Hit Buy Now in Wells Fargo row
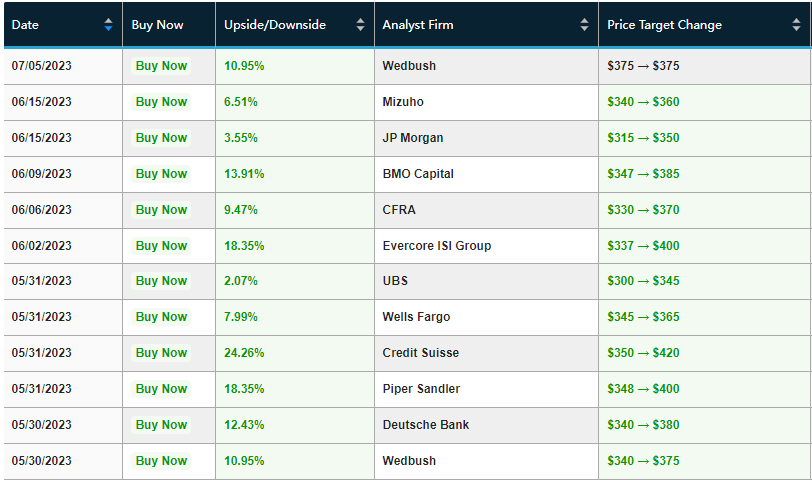This screenshot has height=480, width=812. click(x=161, y=317)
